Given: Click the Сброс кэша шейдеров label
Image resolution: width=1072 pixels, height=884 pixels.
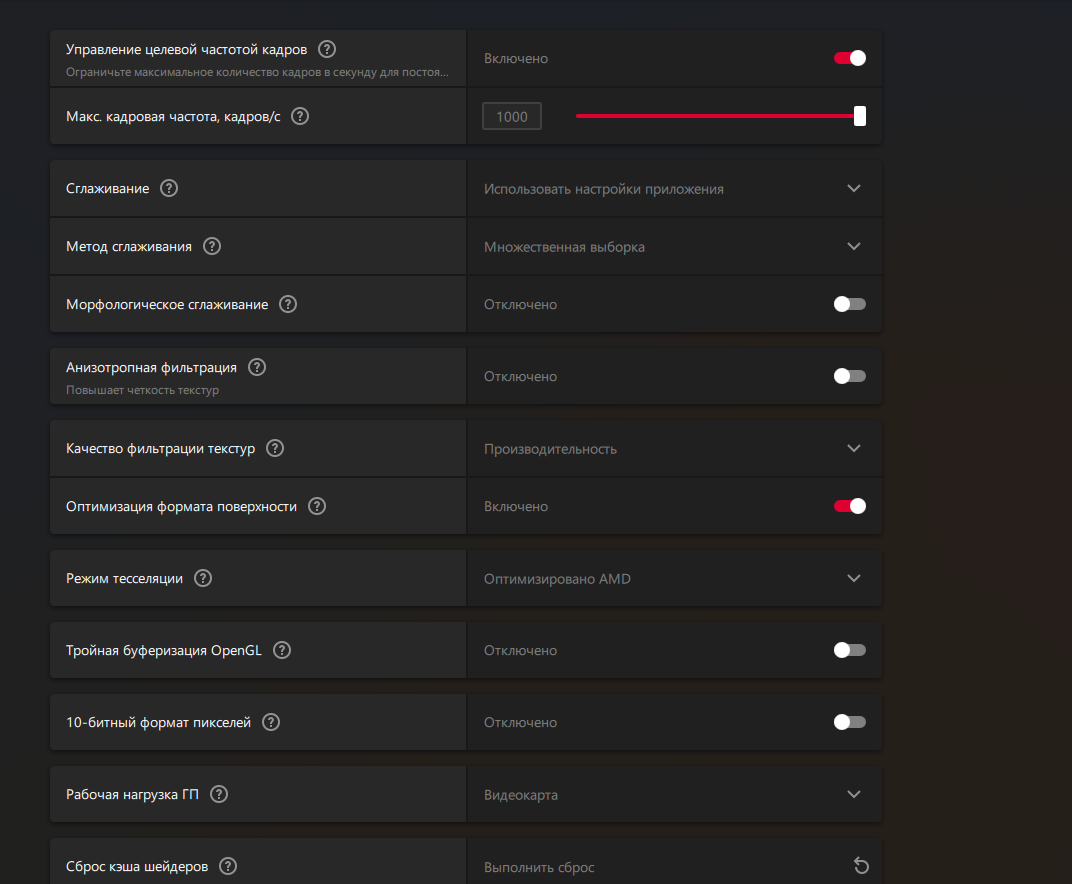Looking at the screenshot, I should pyautogui.click(x=137, y=866).
